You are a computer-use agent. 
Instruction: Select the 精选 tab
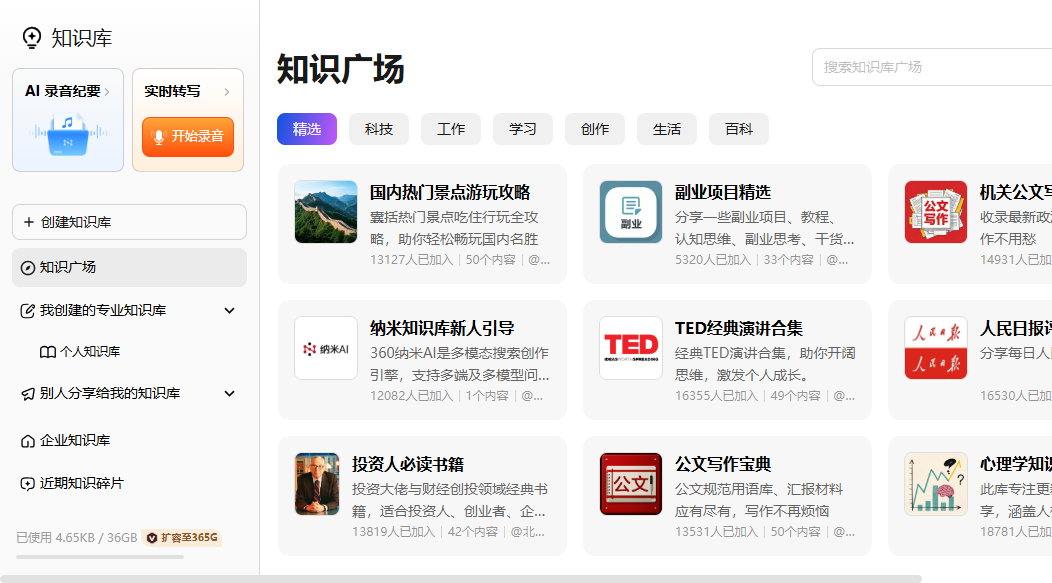tap(307, 129)
